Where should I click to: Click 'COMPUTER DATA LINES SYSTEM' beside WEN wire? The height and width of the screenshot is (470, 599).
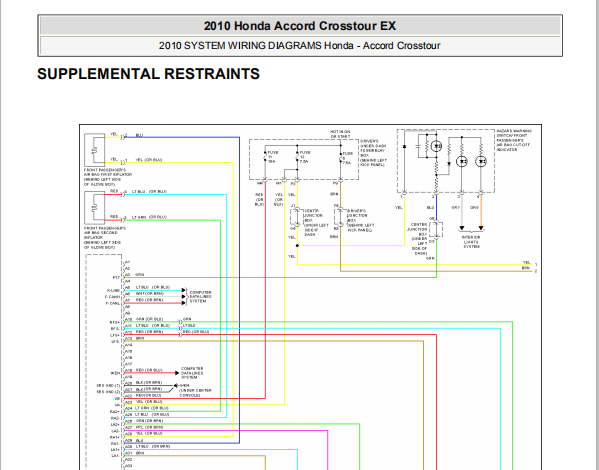(x=192, y=373)
